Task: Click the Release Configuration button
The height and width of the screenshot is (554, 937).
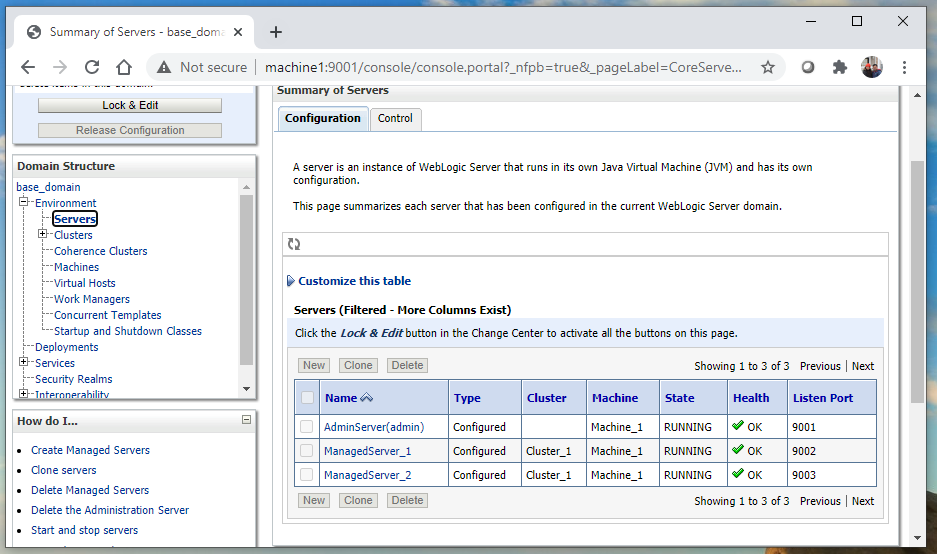Action: pos(130,130)
